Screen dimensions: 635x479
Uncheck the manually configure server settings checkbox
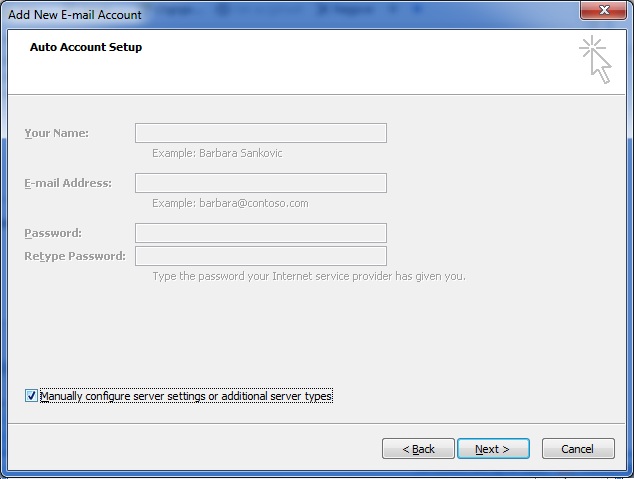31,396
